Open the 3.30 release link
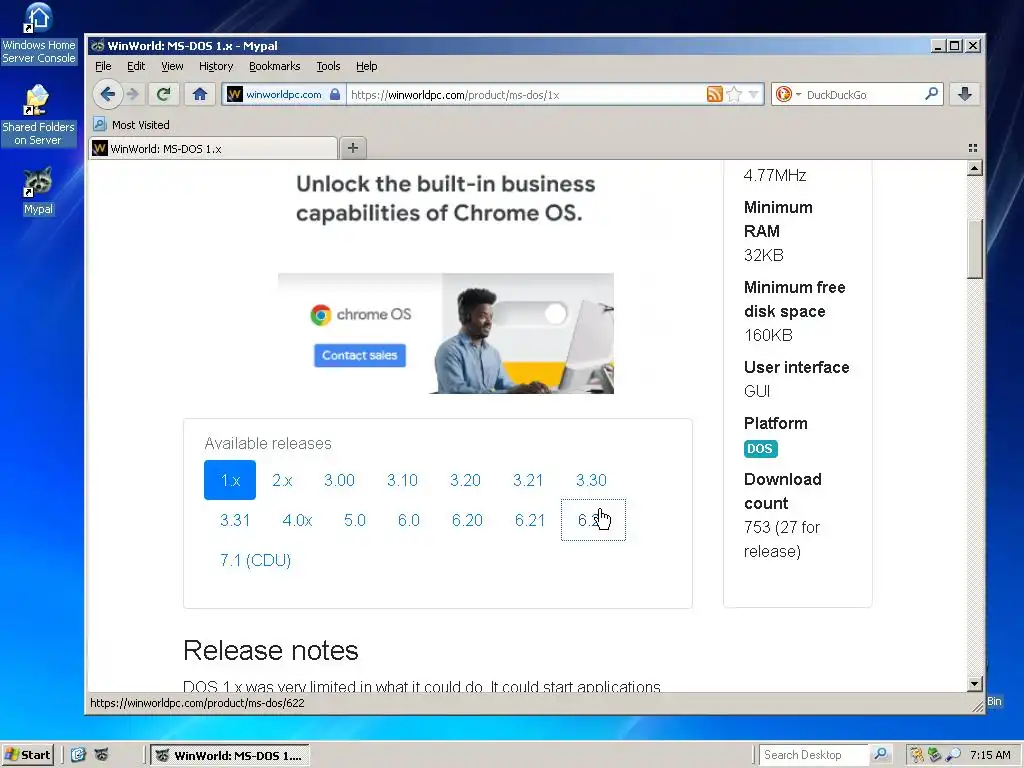Screen dimensions: 1024x768 (591, 480)
